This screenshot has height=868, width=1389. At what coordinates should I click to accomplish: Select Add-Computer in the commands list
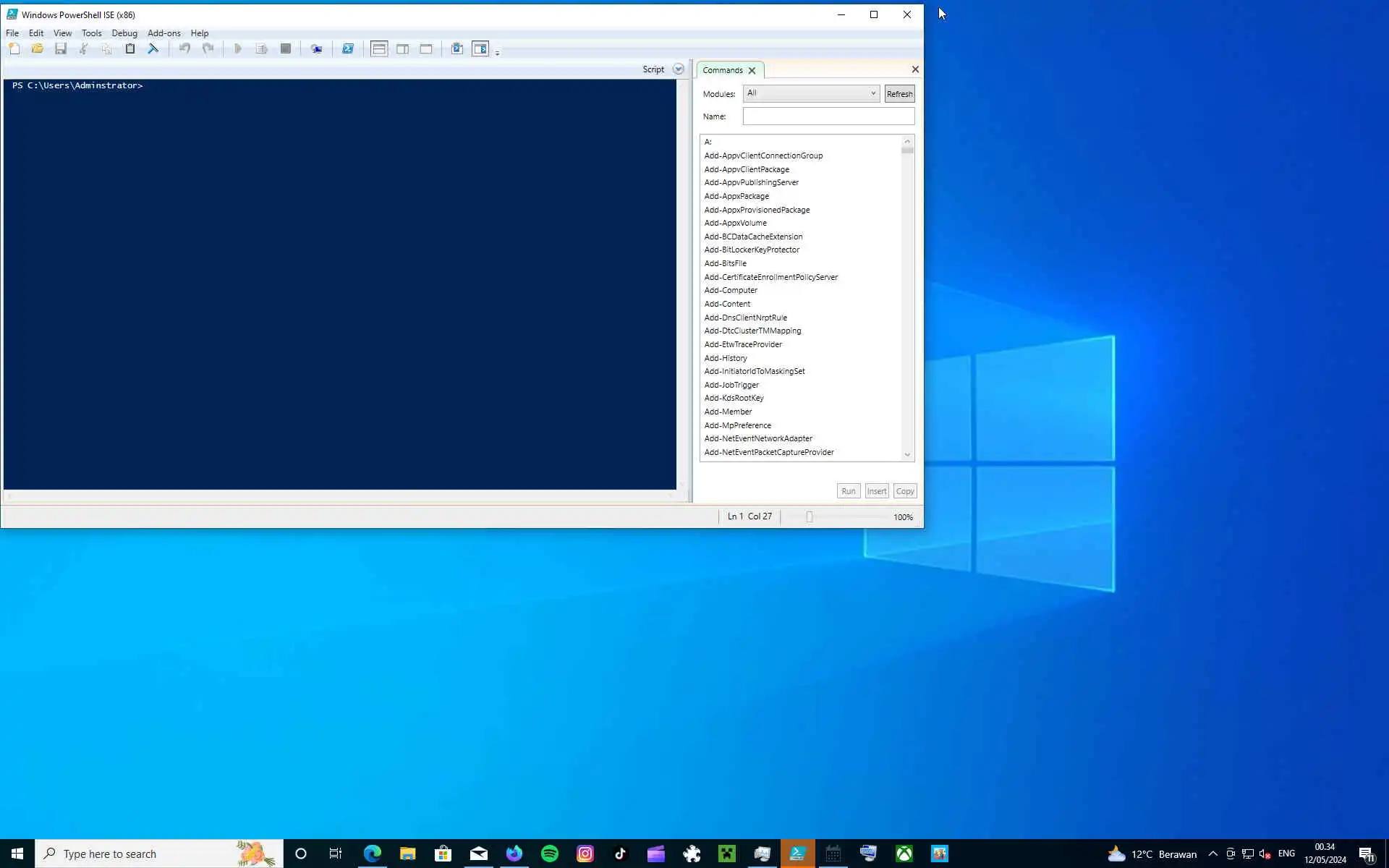(x=731, y=290)
